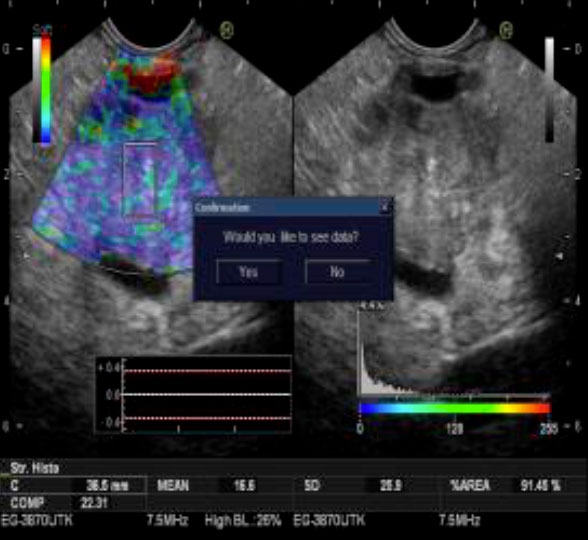Select the rectangular ROI box on elastography image

tap(140, 179)
